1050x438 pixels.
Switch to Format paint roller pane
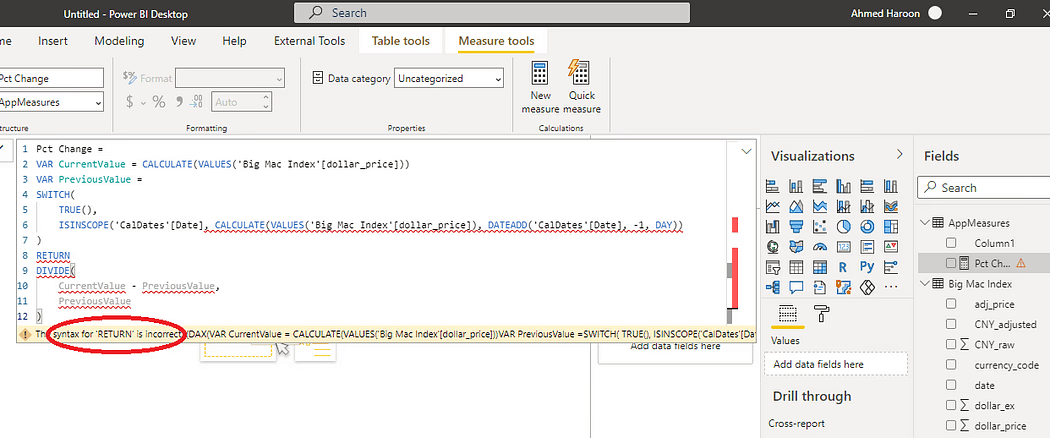coord(821,313)
